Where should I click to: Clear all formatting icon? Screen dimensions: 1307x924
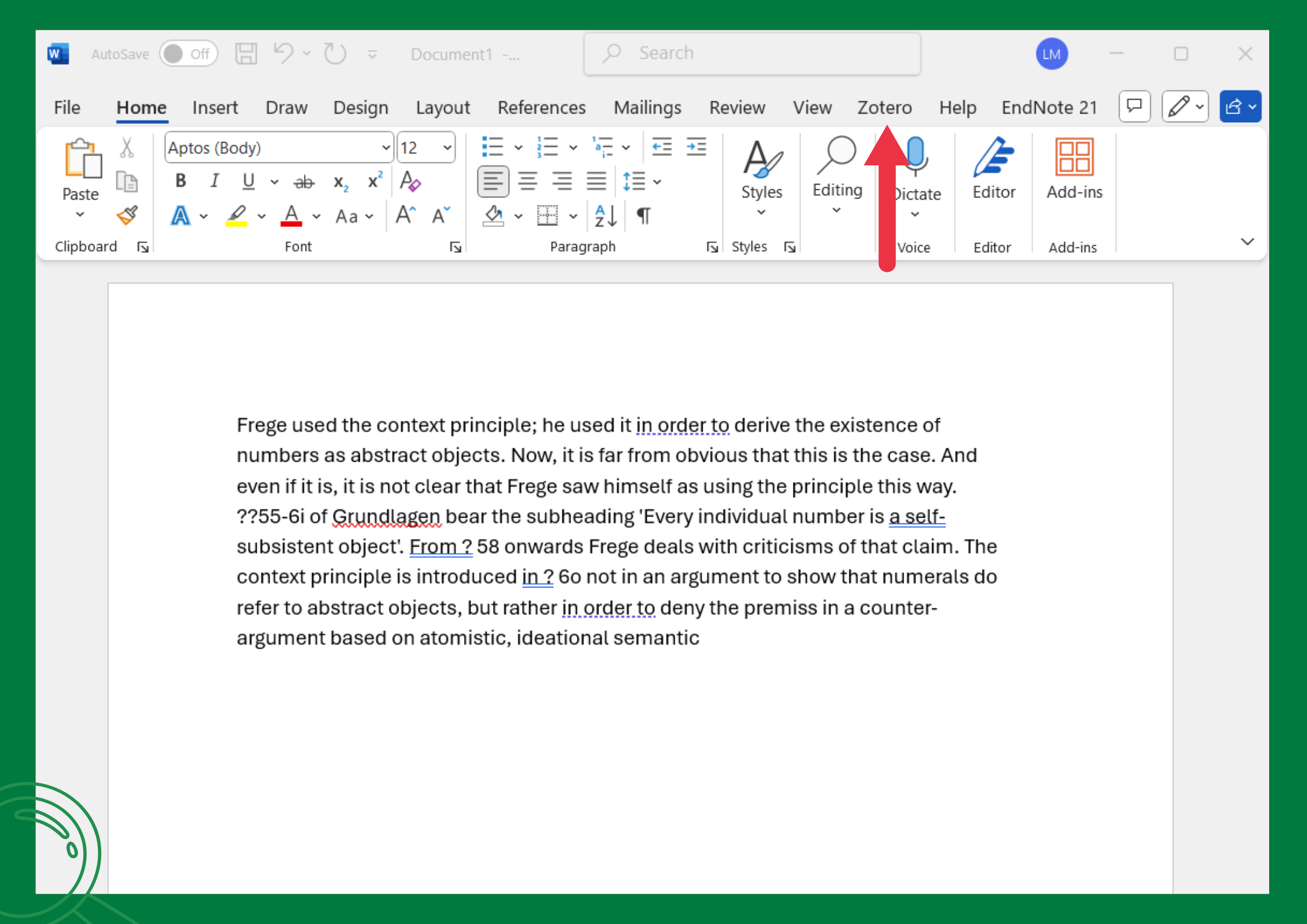point(410,181)
